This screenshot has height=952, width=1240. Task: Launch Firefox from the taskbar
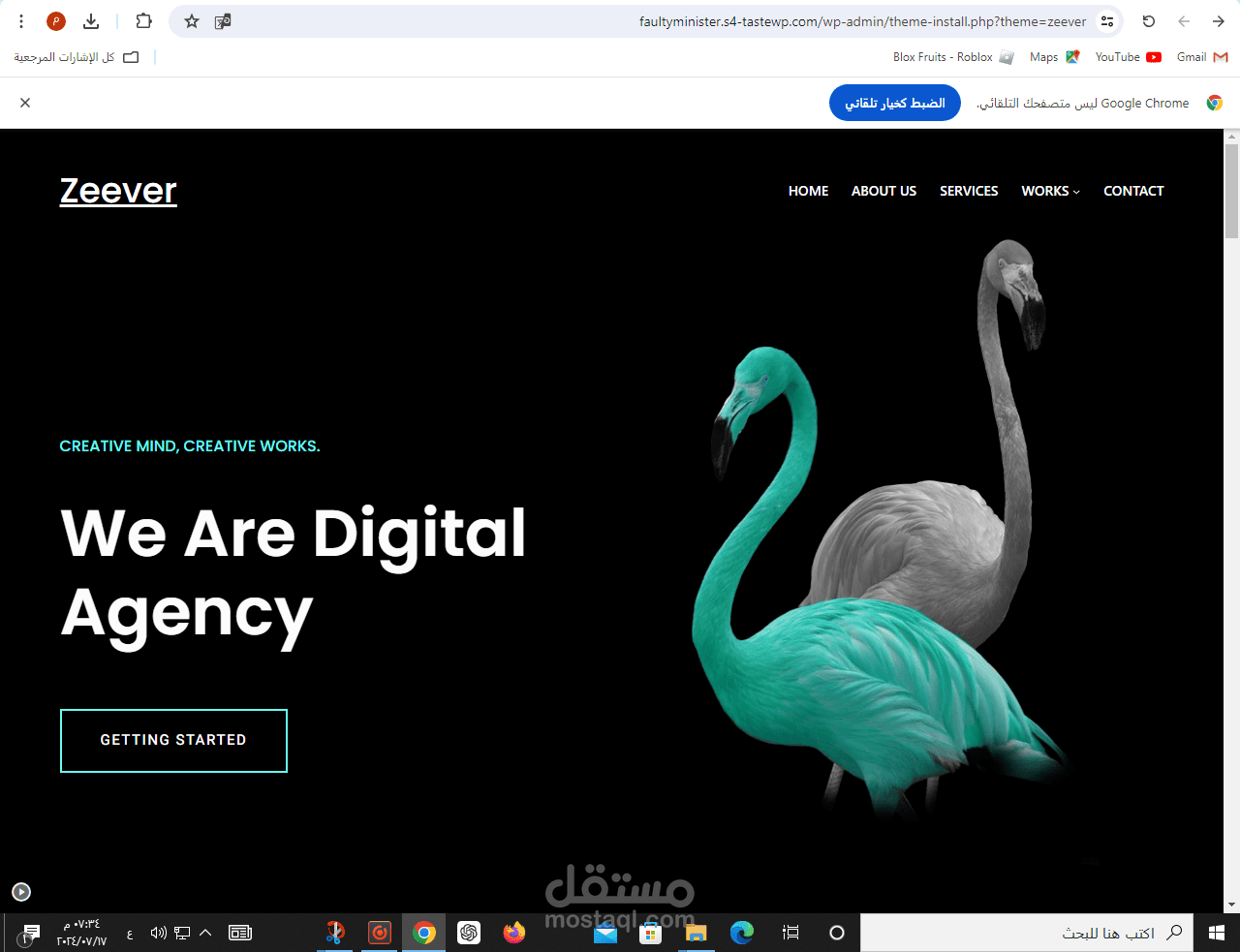click(513, 933)
